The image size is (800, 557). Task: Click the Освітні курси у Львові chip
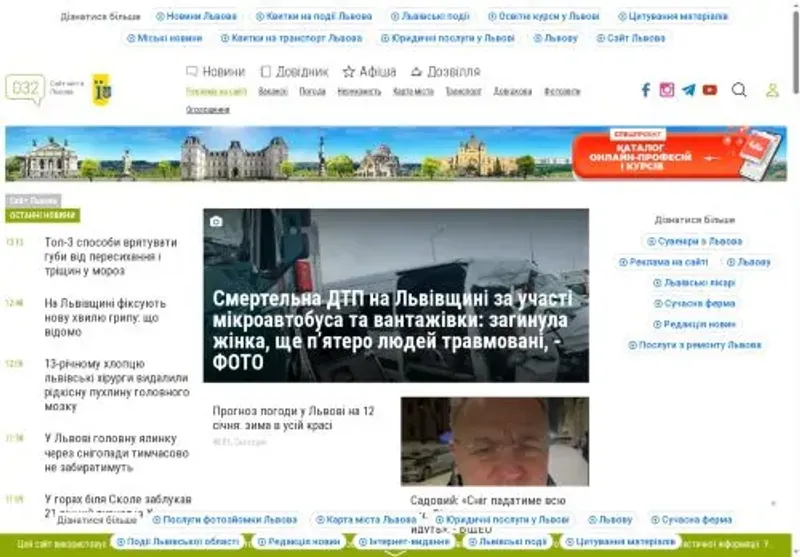[543, 16]
